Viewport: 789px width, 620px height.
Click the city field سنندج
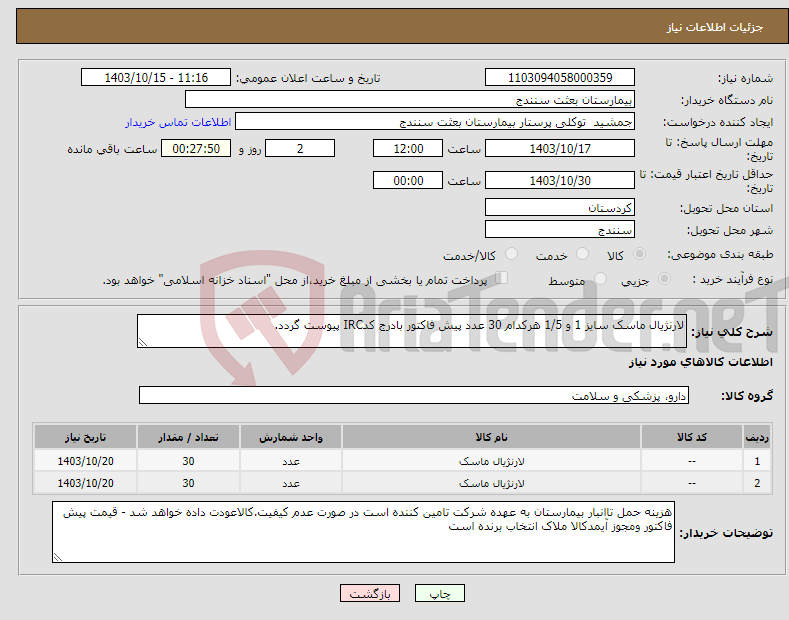pos(560,229)
